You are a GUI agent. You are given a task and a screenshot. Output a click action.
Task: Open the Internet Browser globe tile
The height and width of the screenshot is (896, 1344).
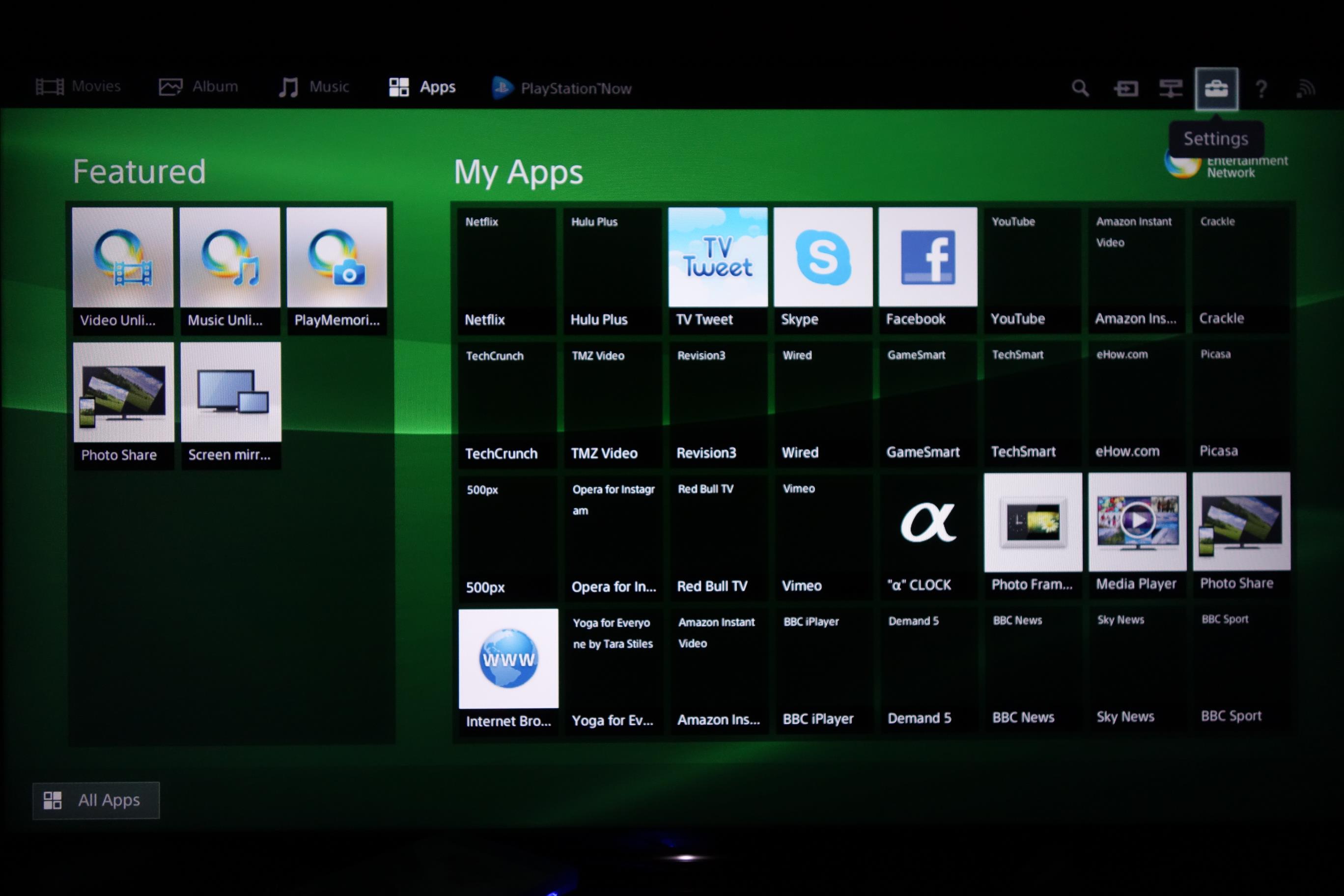tap(508, 669)
